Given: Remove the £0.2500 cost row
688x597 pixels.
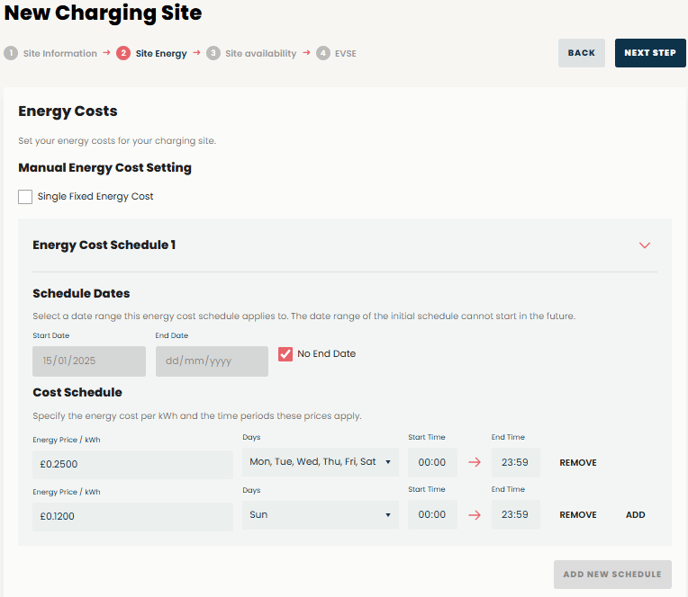Looking at the screenshot, I should click(x=578, y=463).
